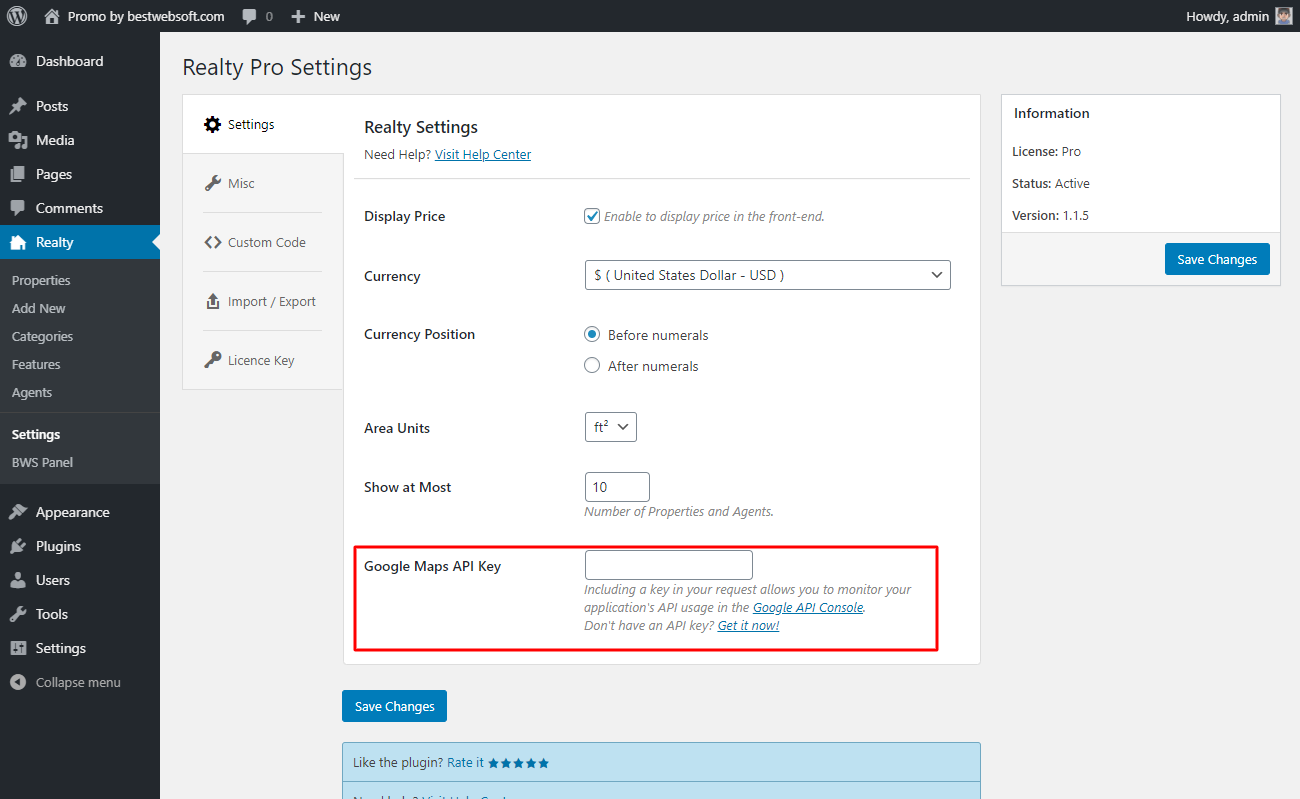Open the Google API Console link
The width and height of the screenshot is (1300, 799).
(x=808, y=607)
